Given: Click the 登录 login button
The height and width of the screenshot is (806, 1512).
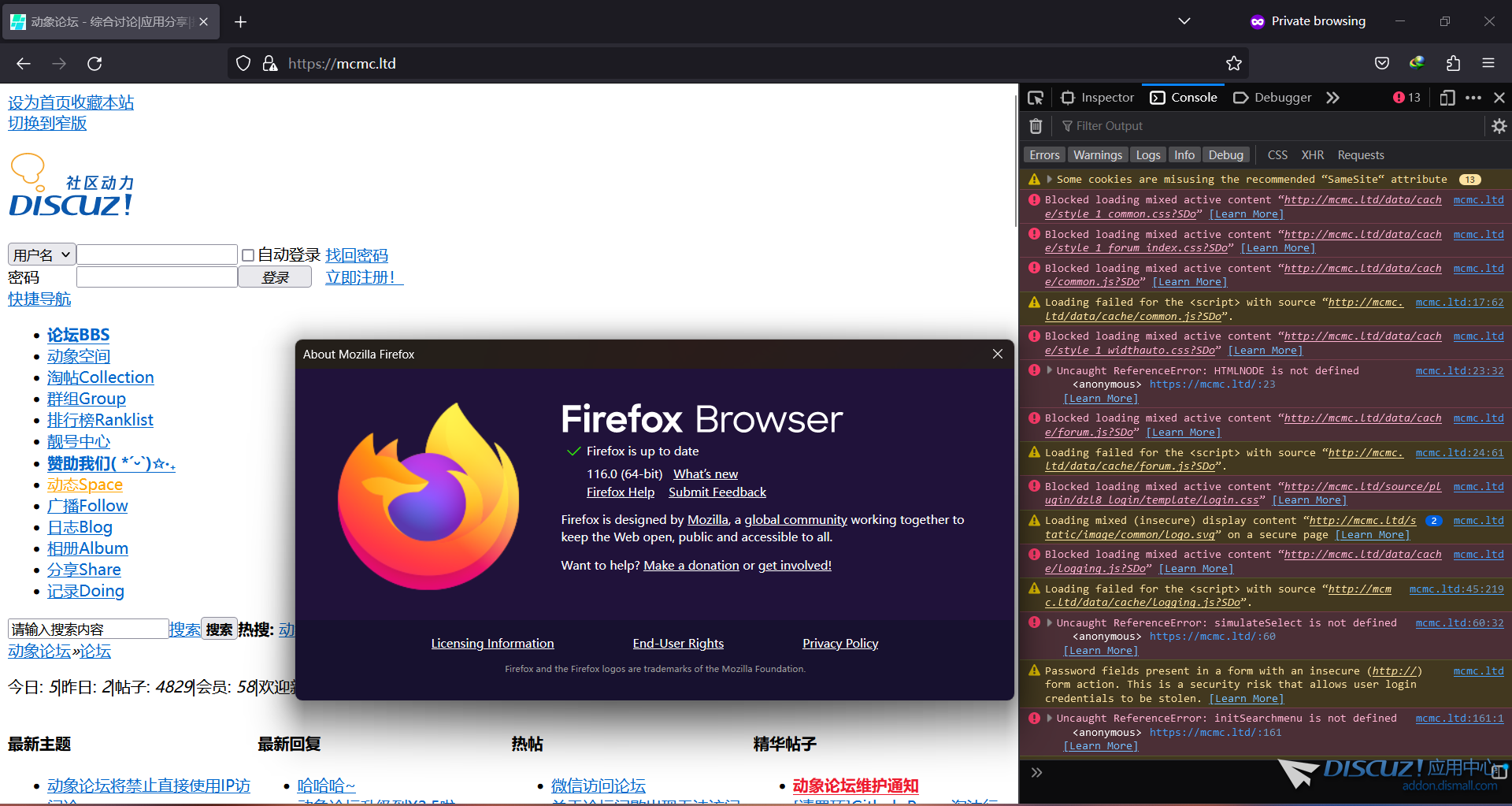Looking at the screenshot, I should tap(275, 277).
